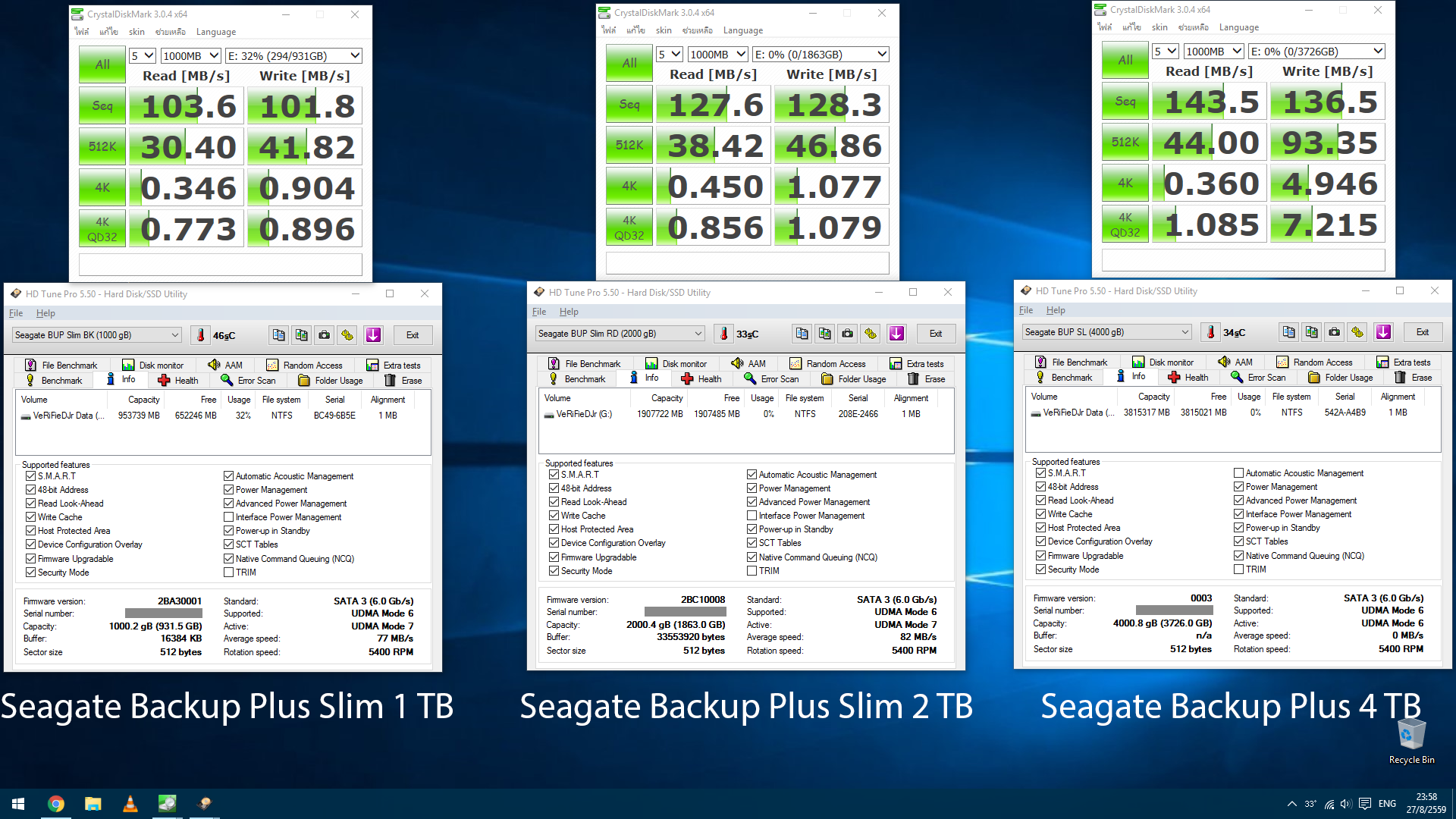Click the Windows Start button
This screenshot has height=819, width=1456.
[18, 804]
